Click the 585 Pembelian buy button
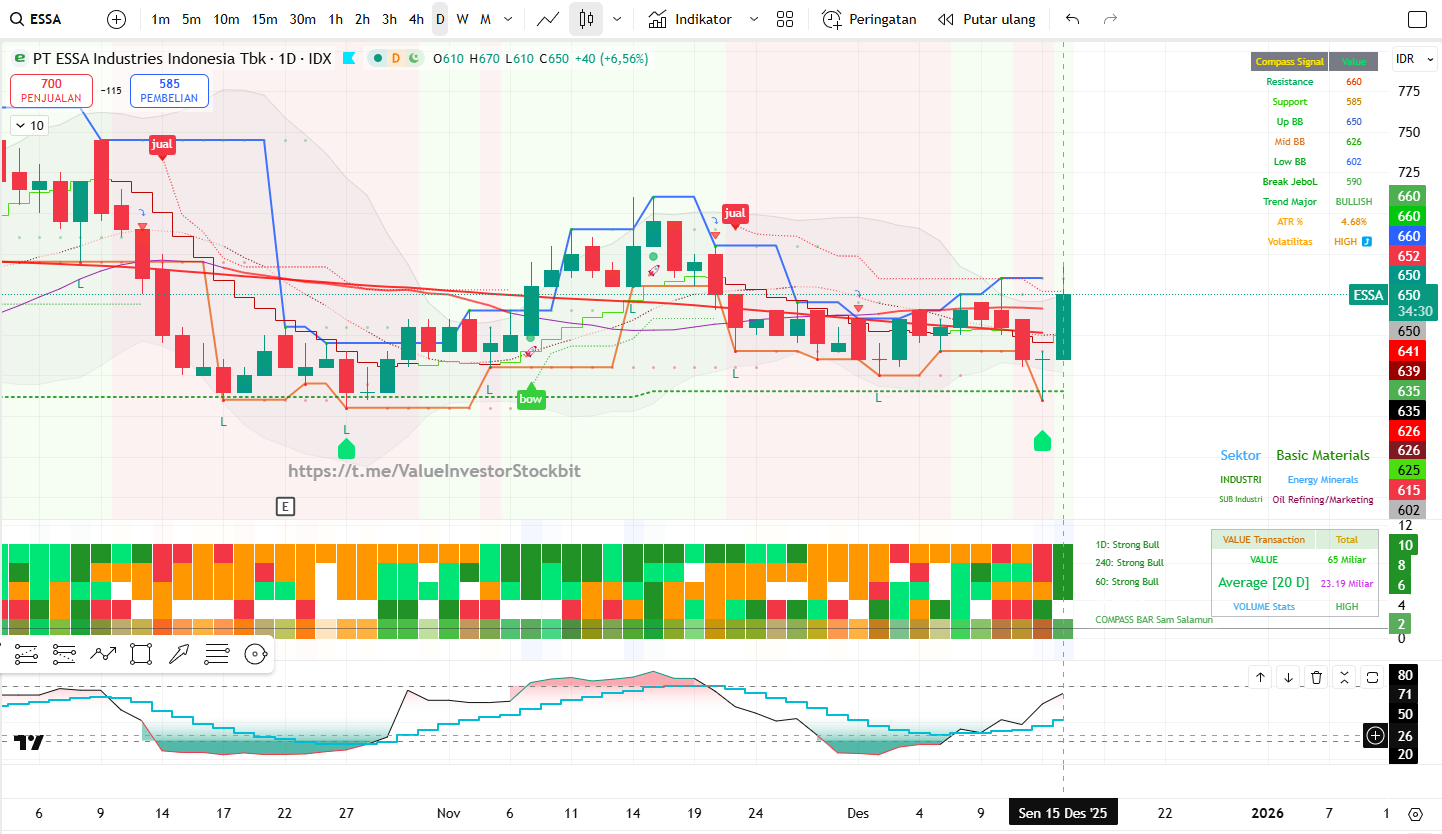Image resolution: width=1442 pixels, height=834 pixels. click(169, 91)
